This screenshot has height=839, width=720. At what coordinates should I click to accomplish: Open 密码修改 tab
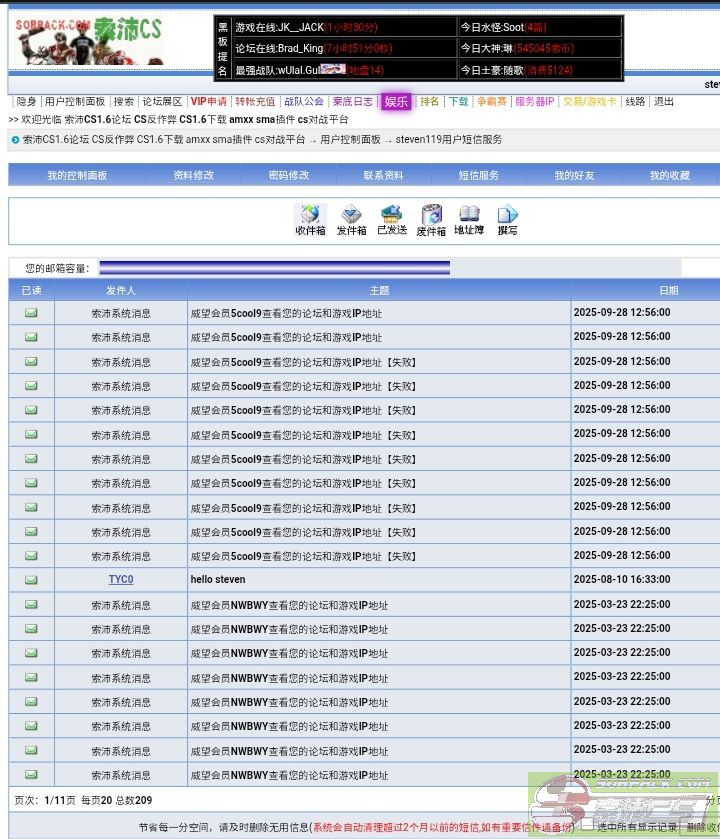tap(289, 175)
